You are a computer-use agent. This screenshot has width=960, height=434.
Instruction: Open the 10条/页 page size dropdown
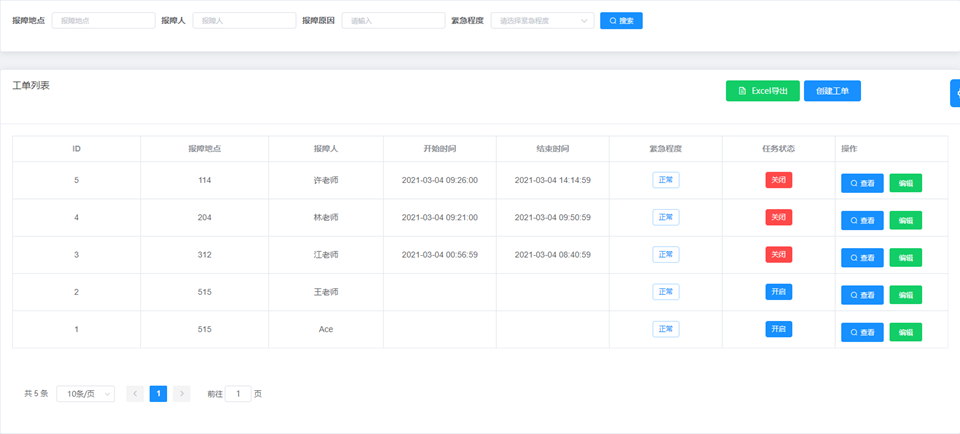click(85, 394)
